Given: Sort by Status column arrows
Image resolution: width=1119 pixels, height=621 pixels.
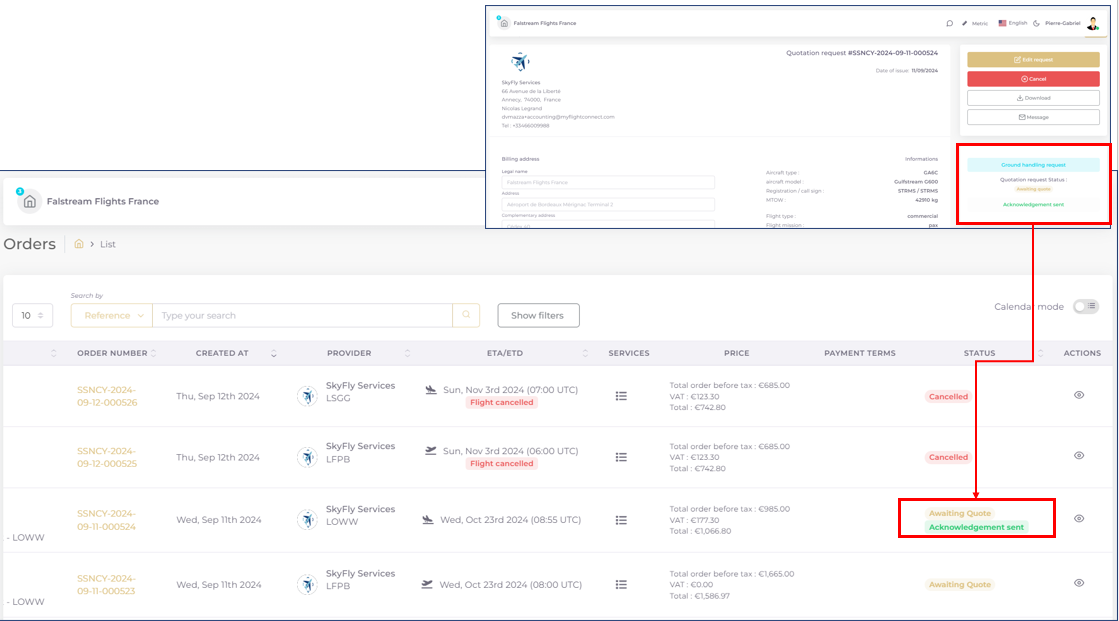Looking at the screenshot, I should pos(1040,353).
